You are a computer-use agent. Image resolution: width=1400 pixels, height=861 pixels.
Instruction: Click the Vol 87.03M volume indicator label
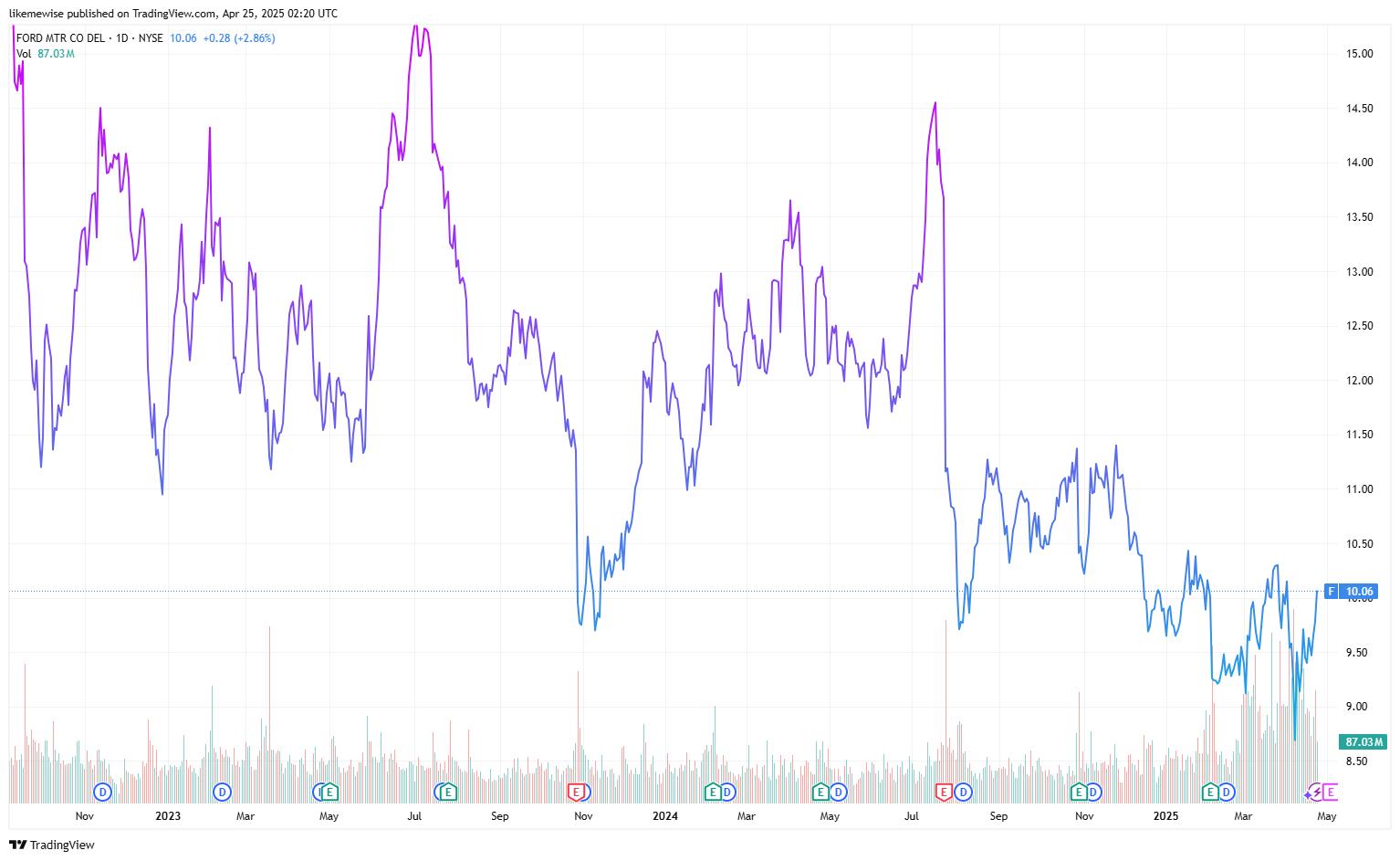(46, 54)
